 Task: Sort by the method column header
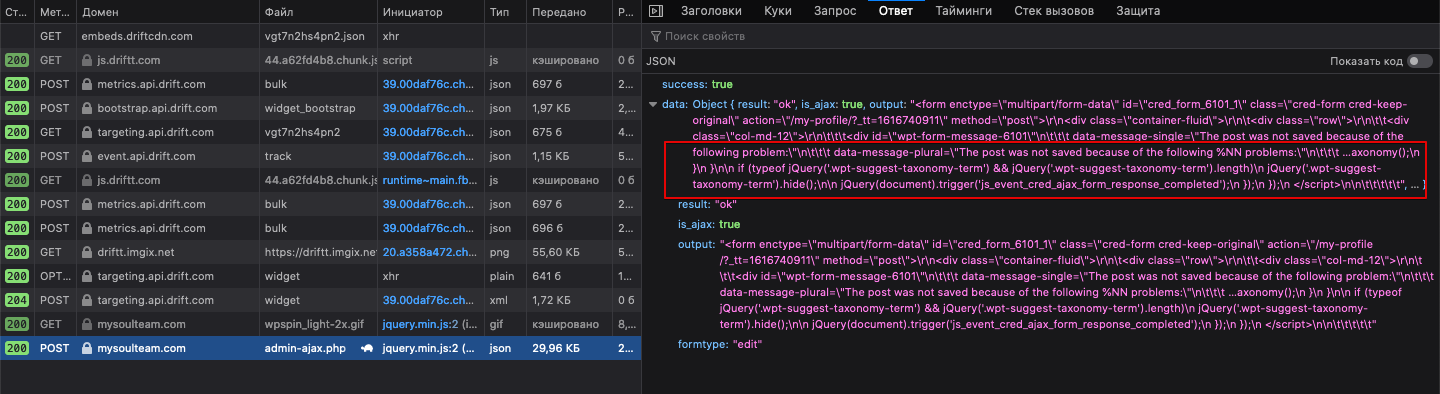point(54,12)
